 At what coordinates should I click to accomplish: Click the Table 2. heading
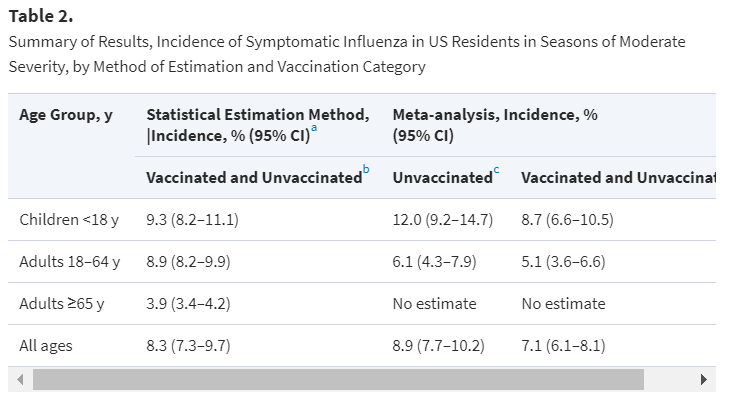[41, 16]
